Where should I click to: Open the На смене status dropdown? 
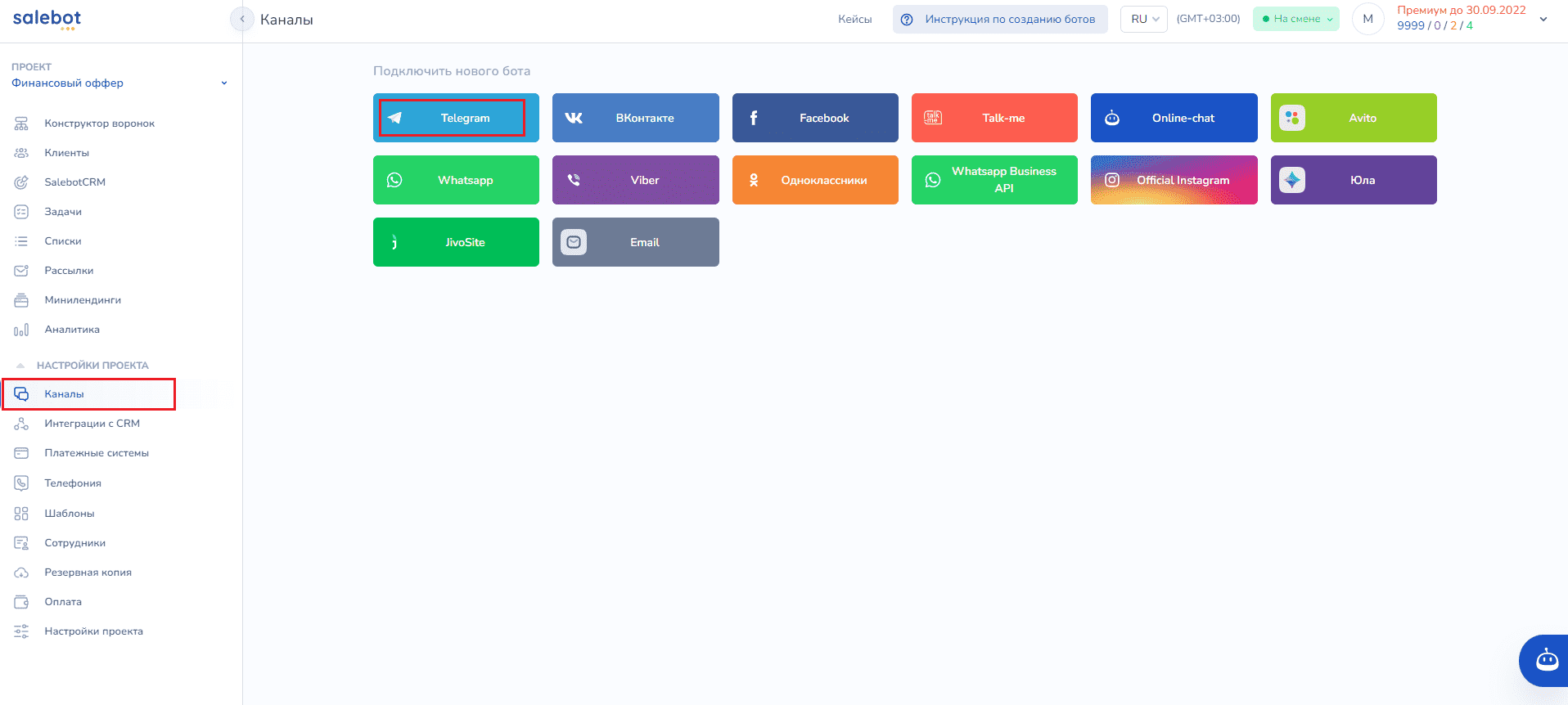(x=1296, y=19)
